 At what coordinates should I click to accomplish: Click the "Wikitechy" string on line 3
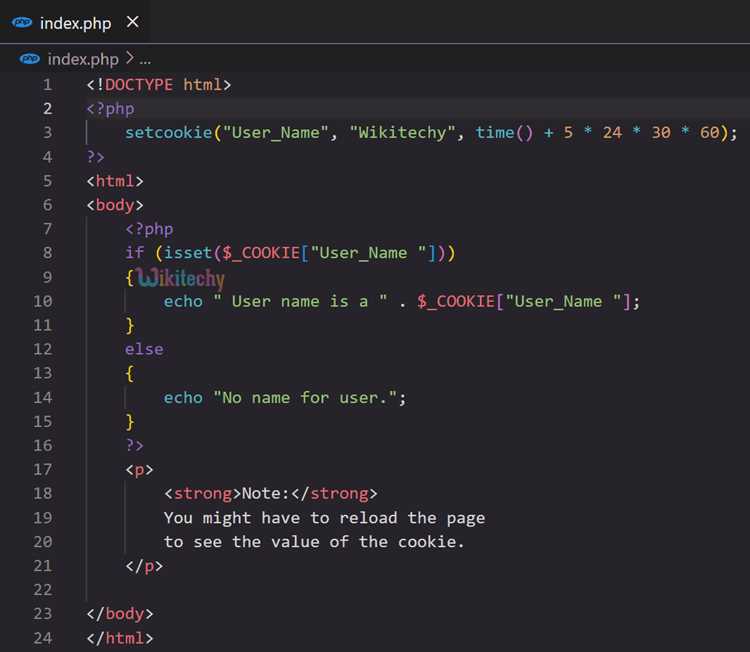point(402,133)
